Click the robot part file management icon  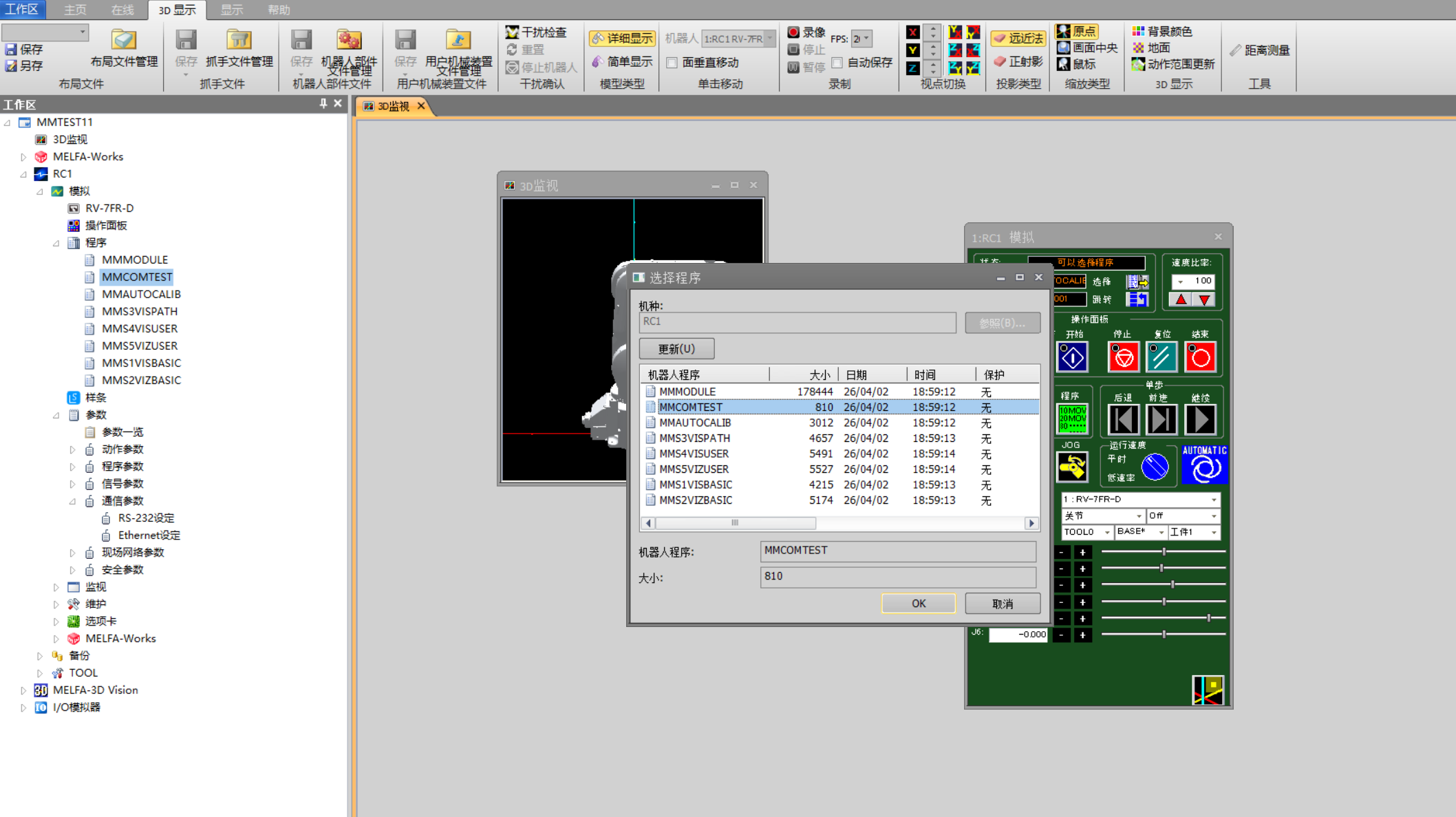(348, 40)
